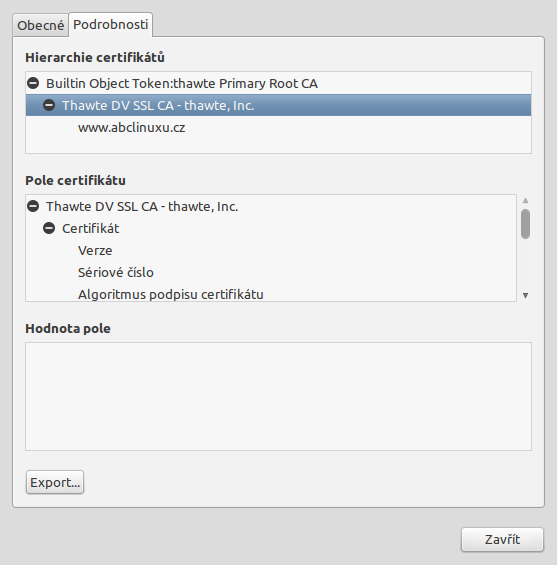Click inside the Hodnota pole text area
Image resolution: width=557 pixels, height=565 pixels.
[x=278, y=396]
